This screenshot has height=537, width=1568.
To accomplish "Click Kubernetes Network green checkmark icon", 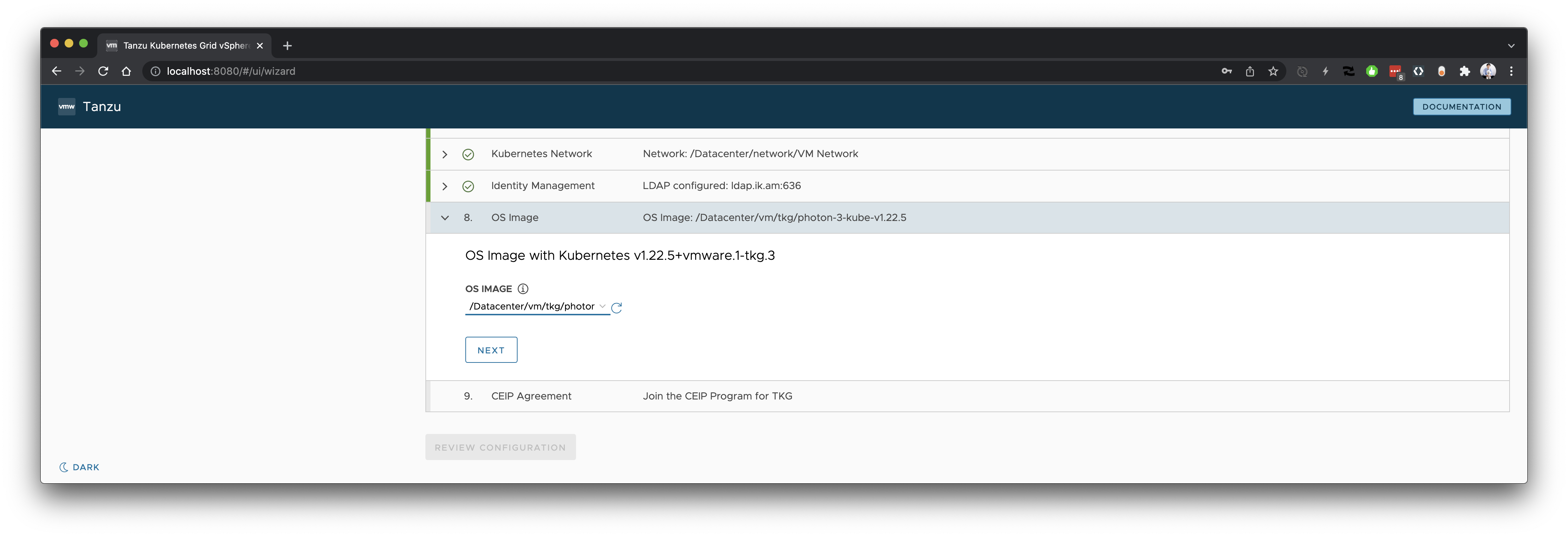I will 468,155.
